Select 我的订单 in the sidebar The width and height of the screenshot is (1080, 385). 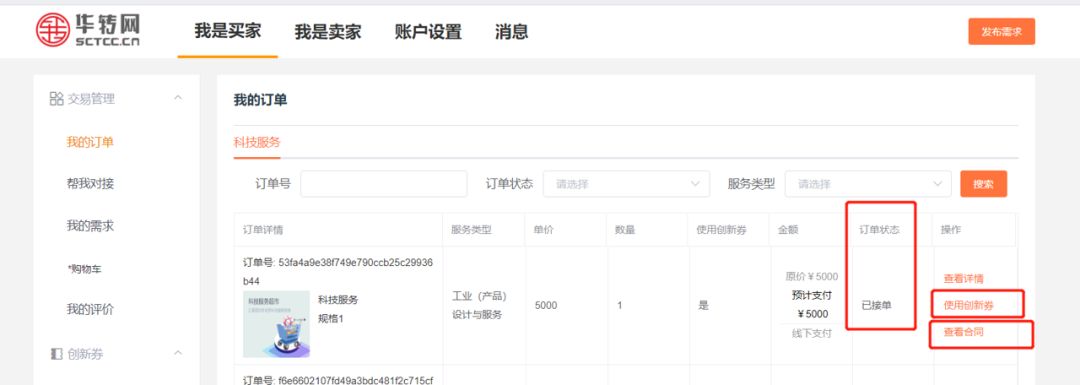click(90, 142)
